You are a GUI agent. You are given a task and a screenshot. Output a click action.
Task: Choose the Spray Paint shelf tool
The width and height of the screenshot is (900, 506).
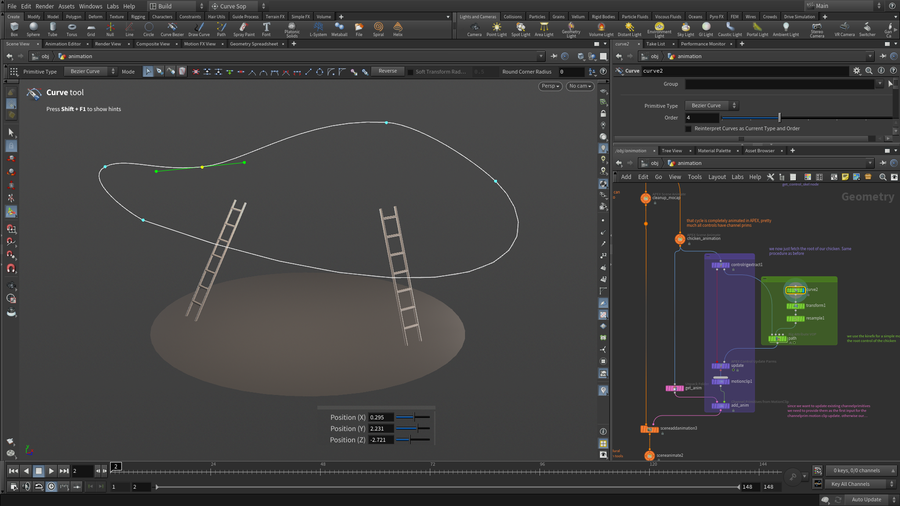point(243,29)
